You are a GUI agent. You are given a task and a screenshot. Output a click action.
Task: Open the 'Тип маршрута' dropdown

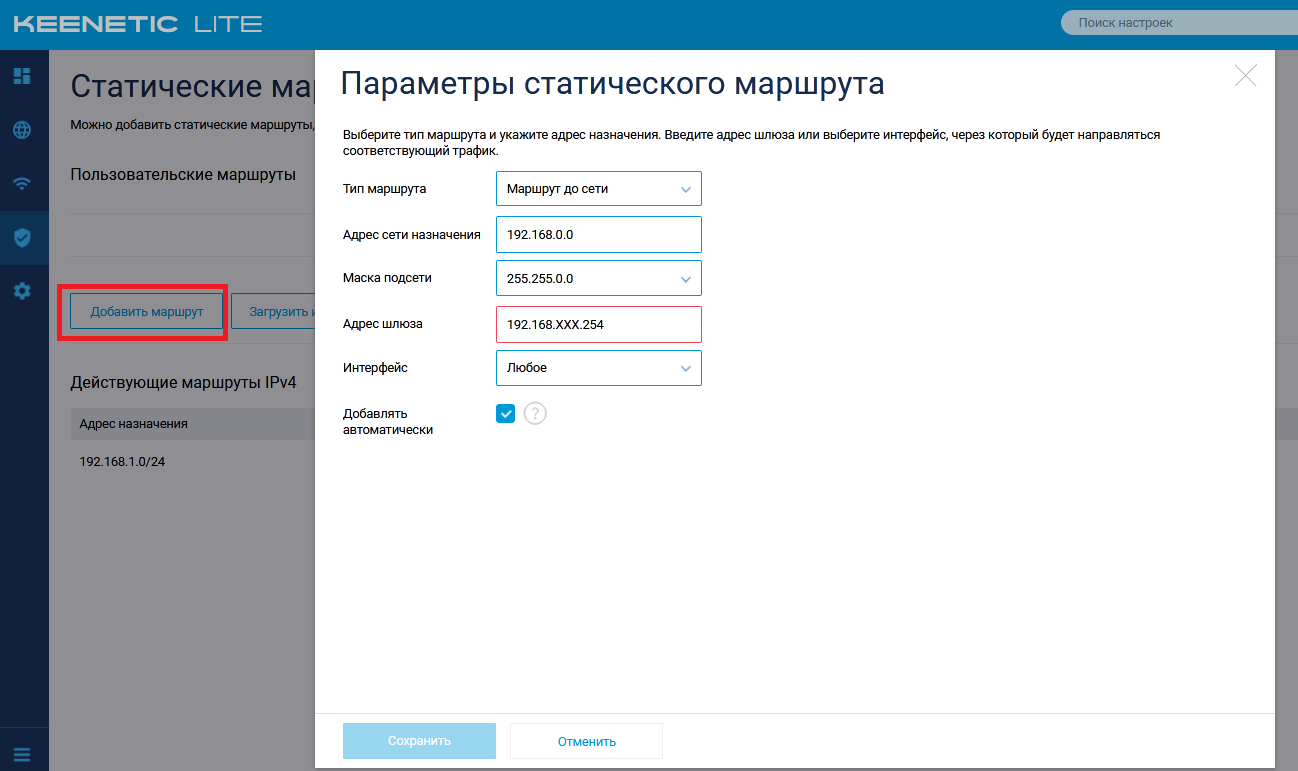click(x=599, y=188)
